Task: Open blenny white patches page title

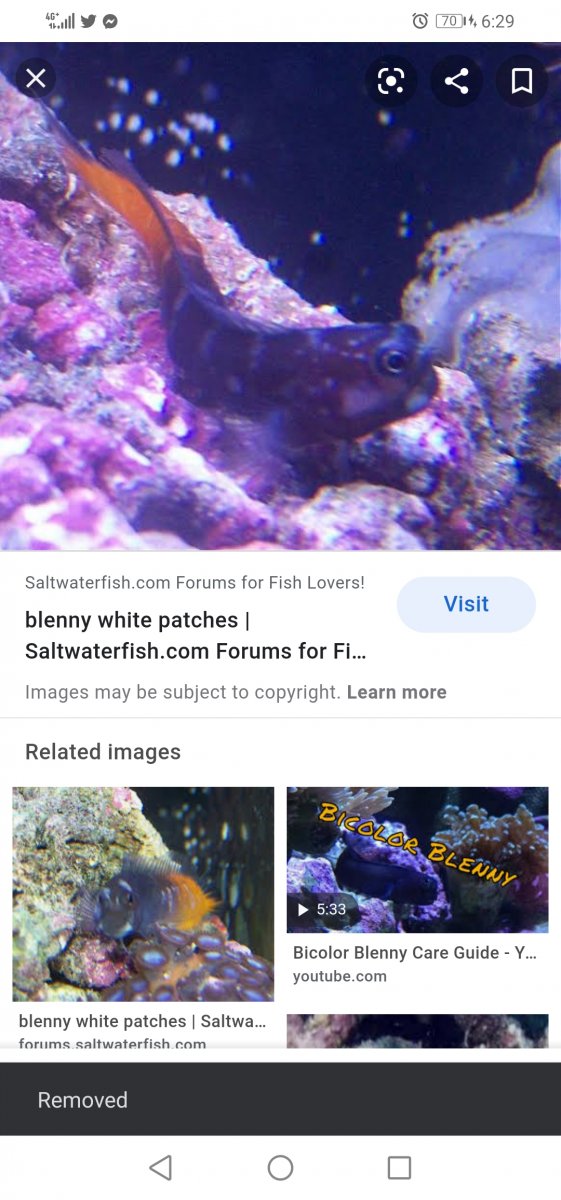Action: click(x=196, y=636)
